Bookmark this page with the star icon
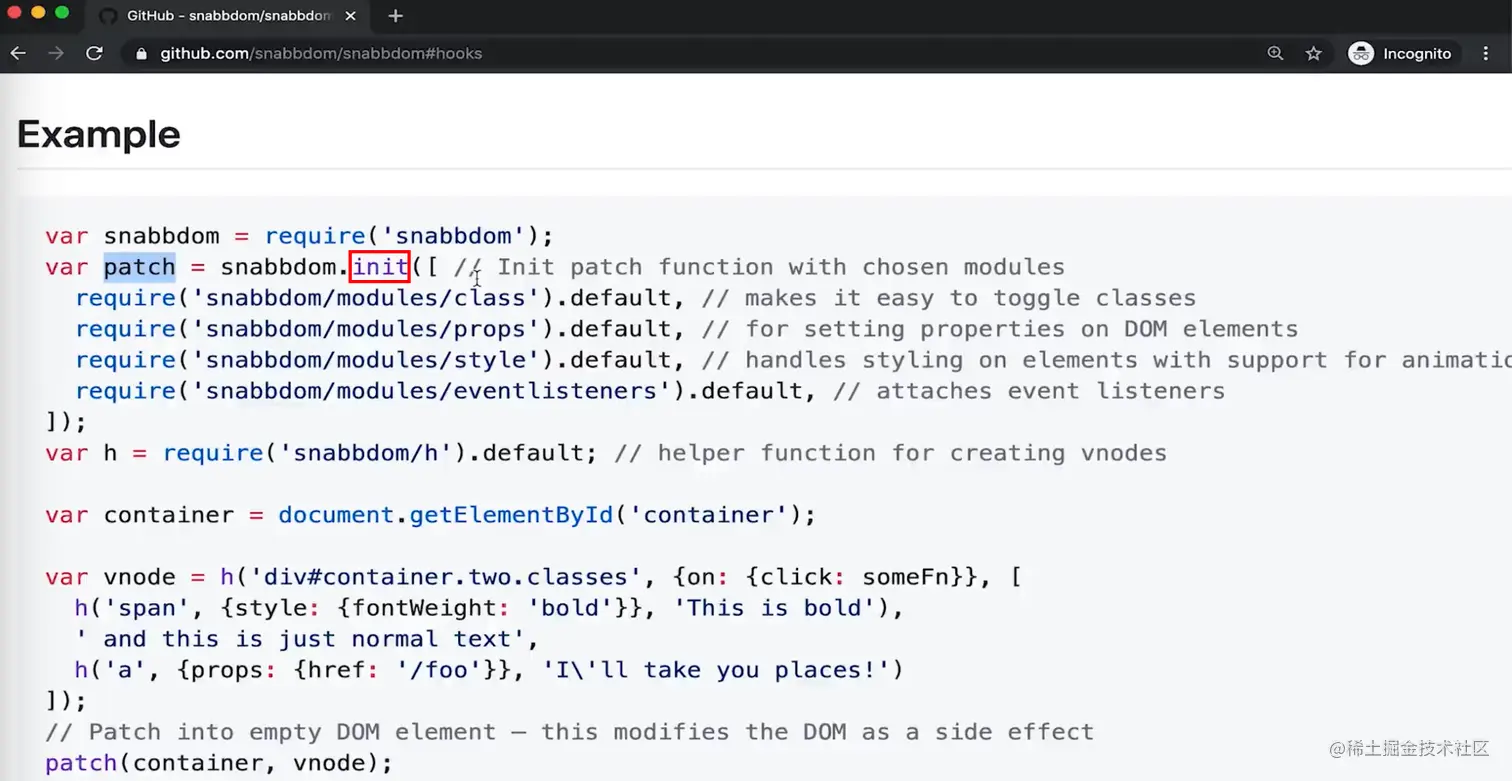The width and height of the screenshot is (1512, 781). [1314, 54]
